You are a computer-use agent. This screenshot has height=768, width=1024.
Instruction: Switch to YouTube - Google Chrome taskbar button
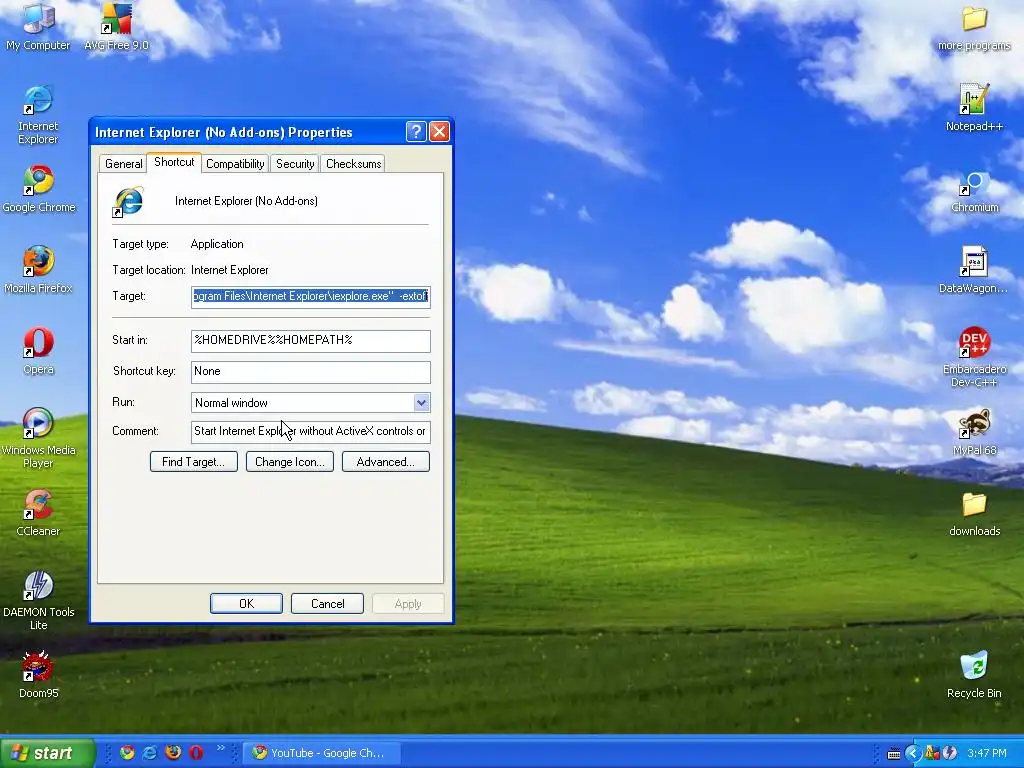[321, 753]
